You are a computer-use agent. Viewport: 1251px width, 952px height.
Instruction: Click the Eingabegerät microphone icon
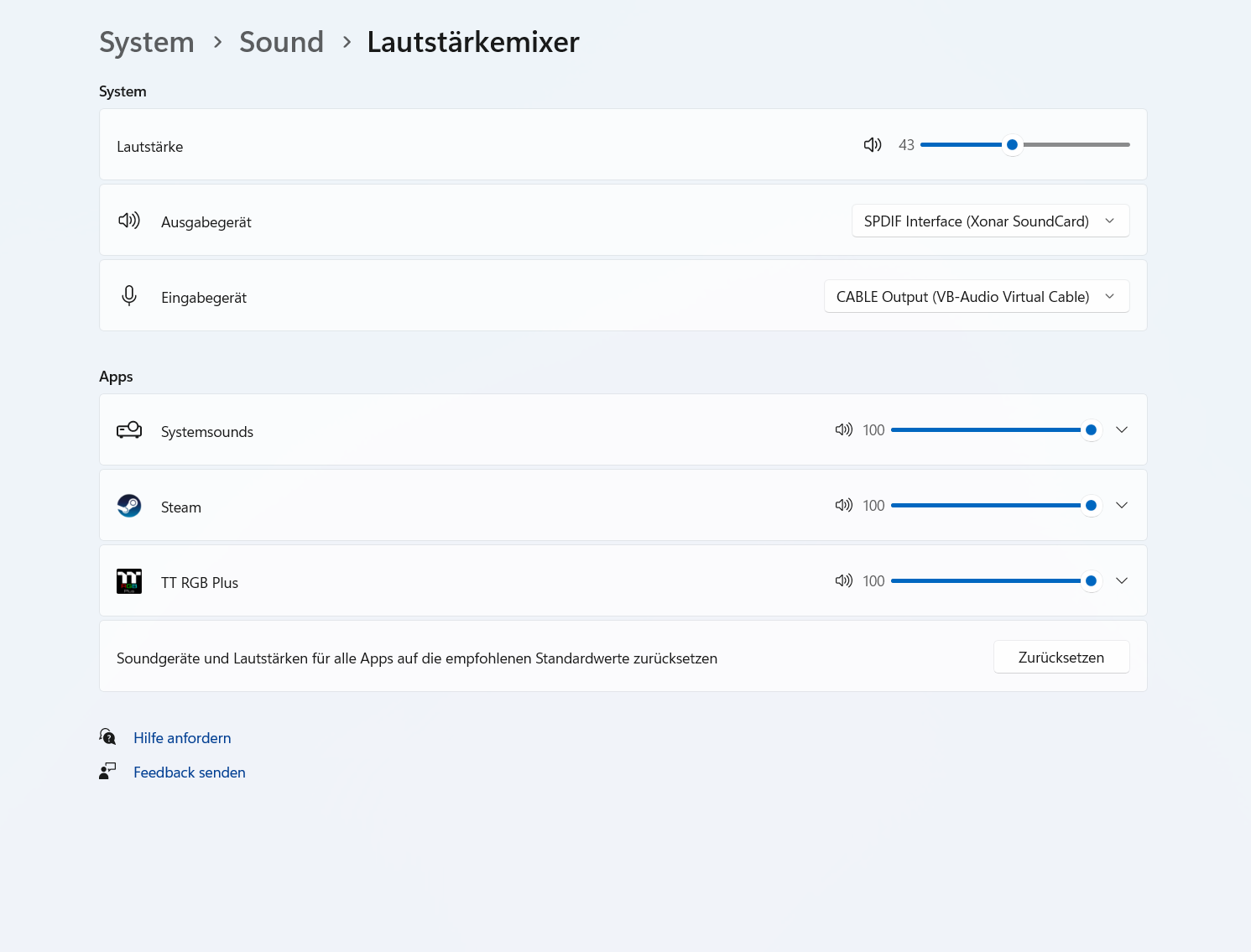coord(129,295)
